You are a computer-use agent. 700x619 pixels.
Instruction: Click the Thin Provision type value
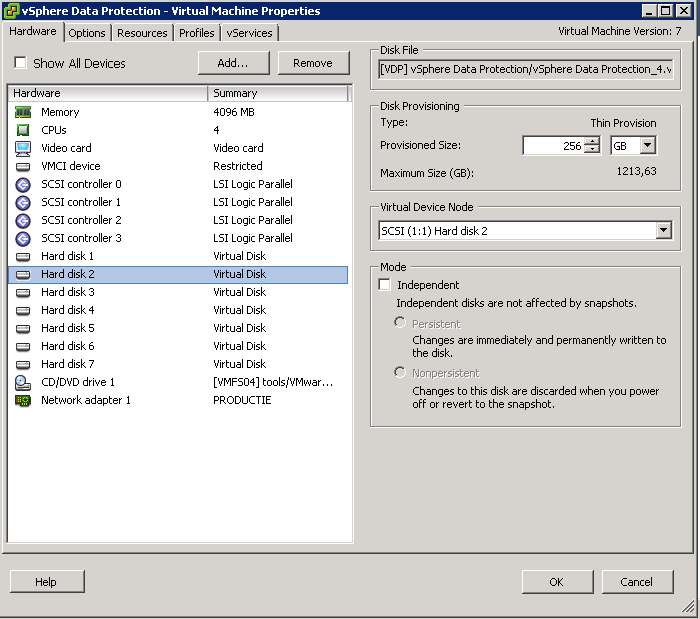[x=623, y=123]
